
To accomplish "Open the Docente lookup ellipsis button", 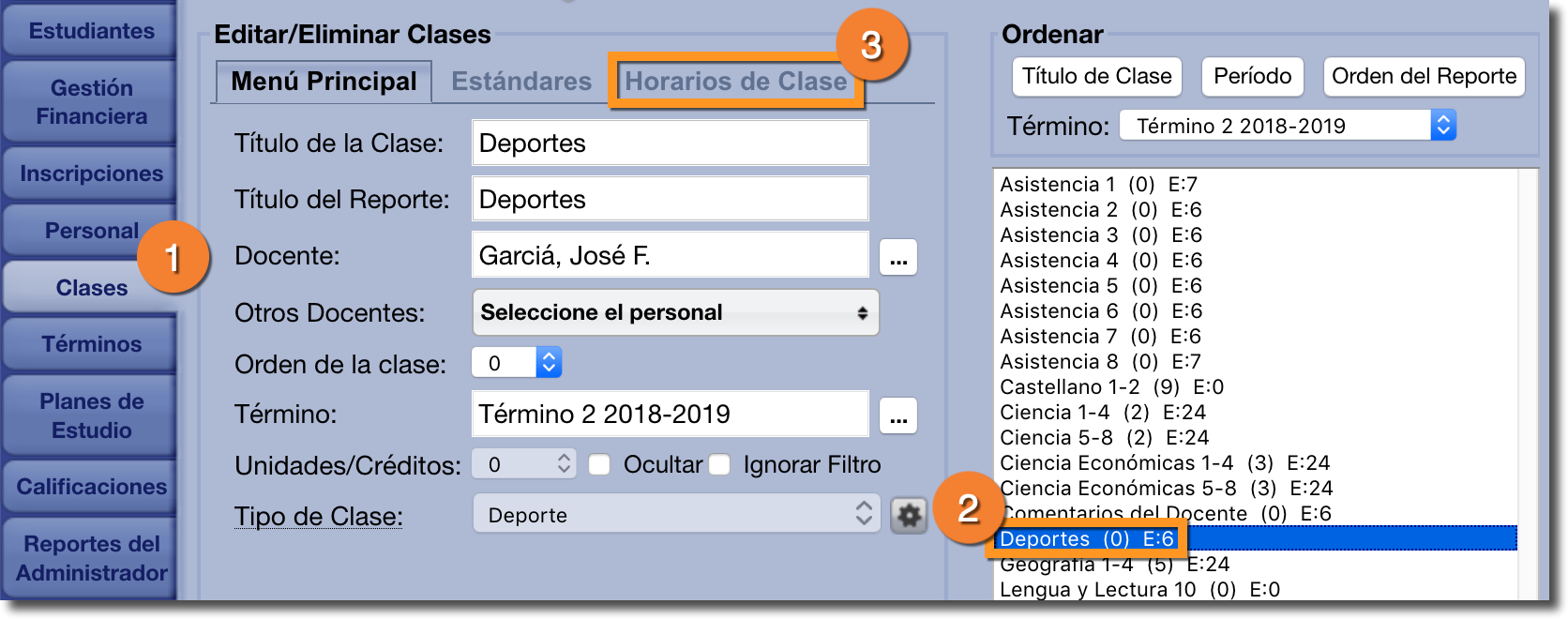I will point(898,257).
